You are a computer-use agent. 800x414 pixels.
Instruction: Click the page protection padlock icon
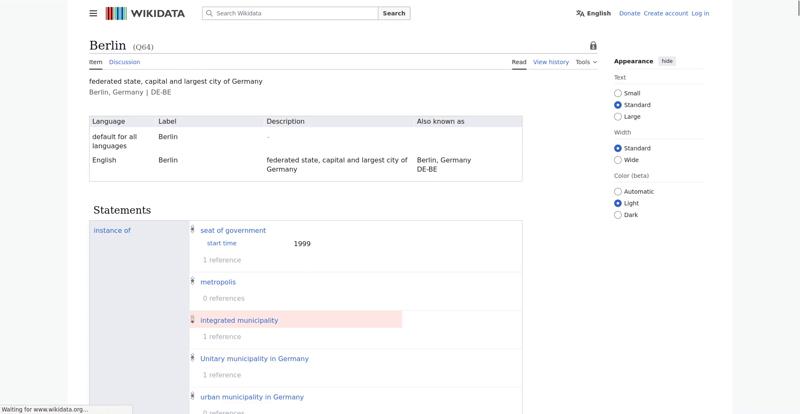tap(593, 46)
